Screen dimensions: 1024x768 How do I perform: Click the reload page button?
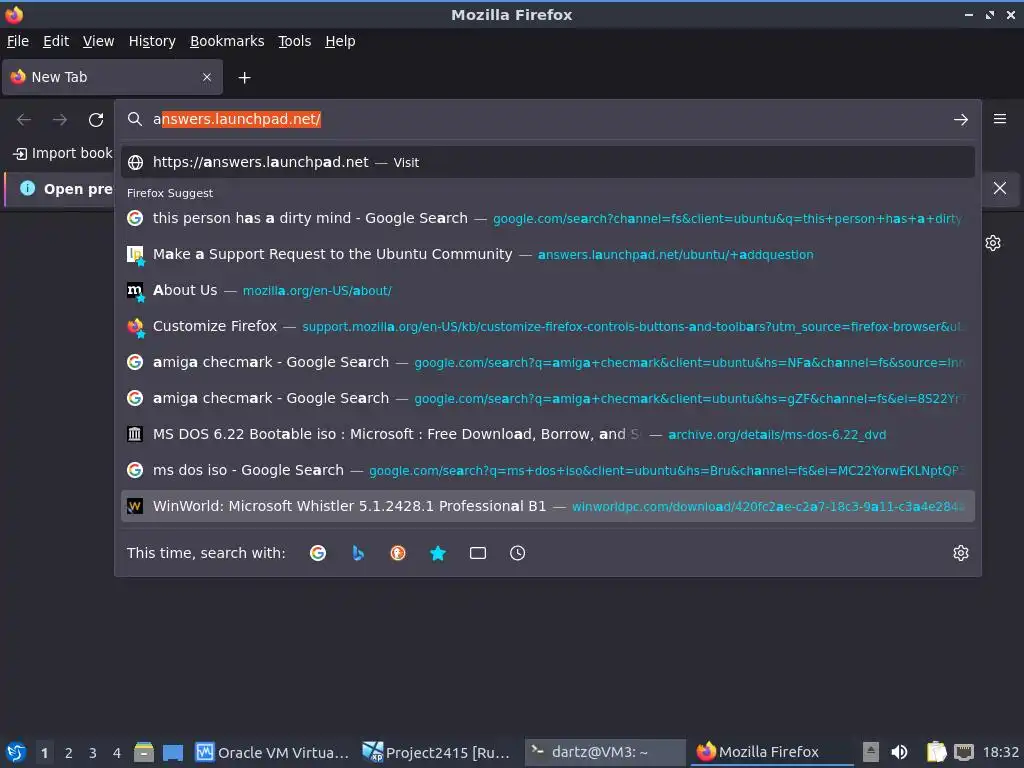(x=96, y=120)
